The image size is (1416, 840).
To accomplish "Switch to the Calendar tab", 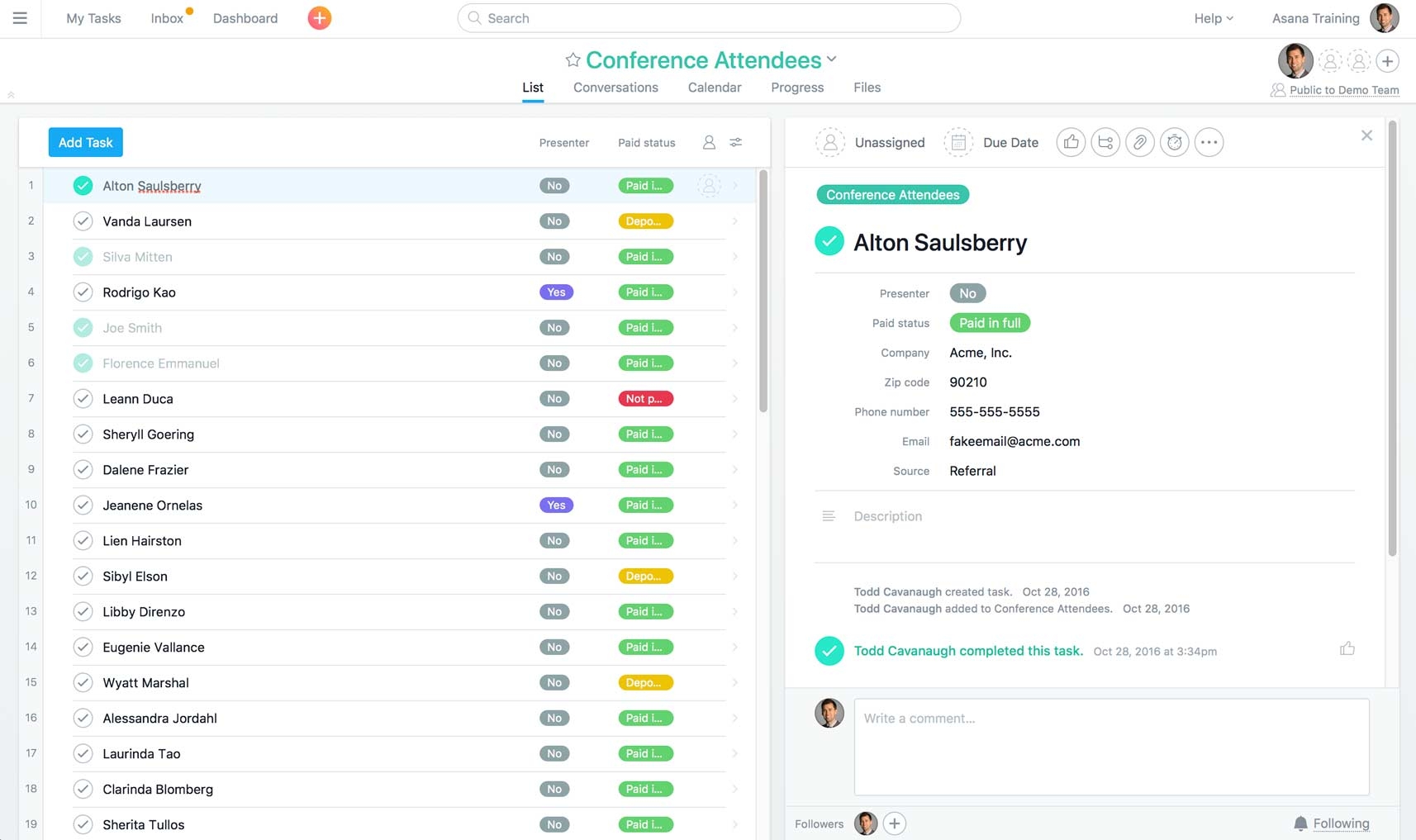I will tap(714, 88).
